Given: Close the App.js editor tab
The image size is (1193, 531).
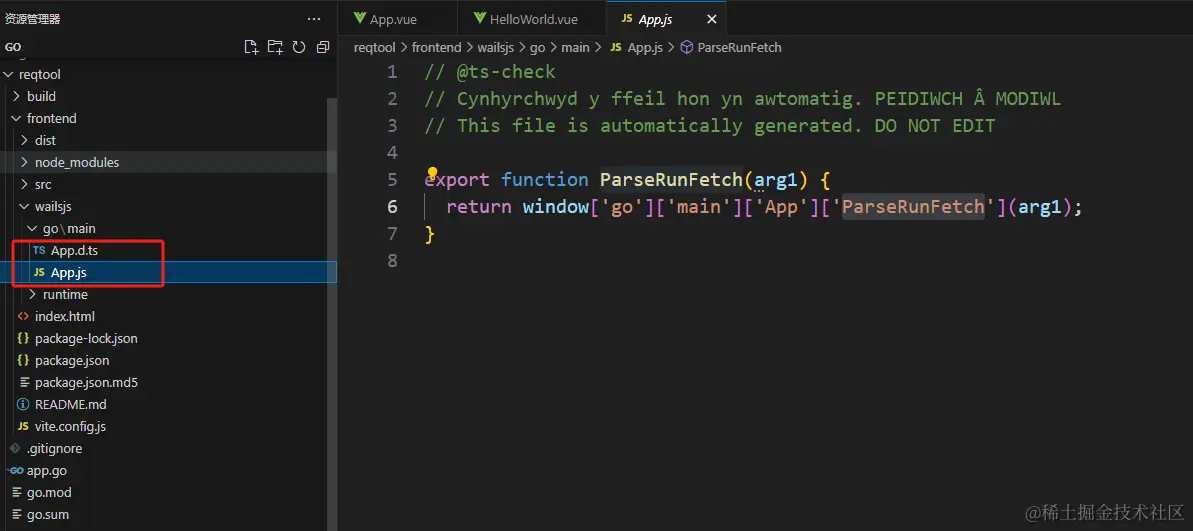Looking at the screenshot, I should click(711, 19).
